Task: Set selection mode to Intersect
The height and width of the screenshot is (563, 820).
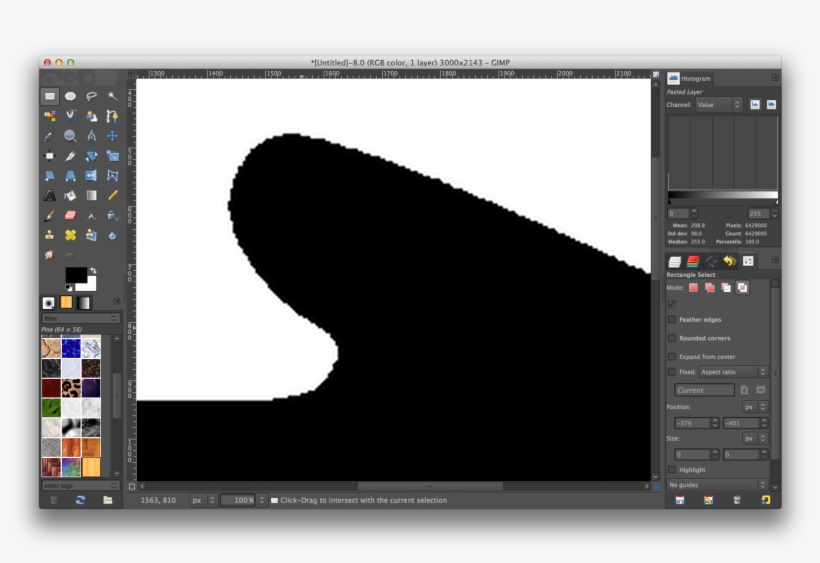Action: coord(742,288)
